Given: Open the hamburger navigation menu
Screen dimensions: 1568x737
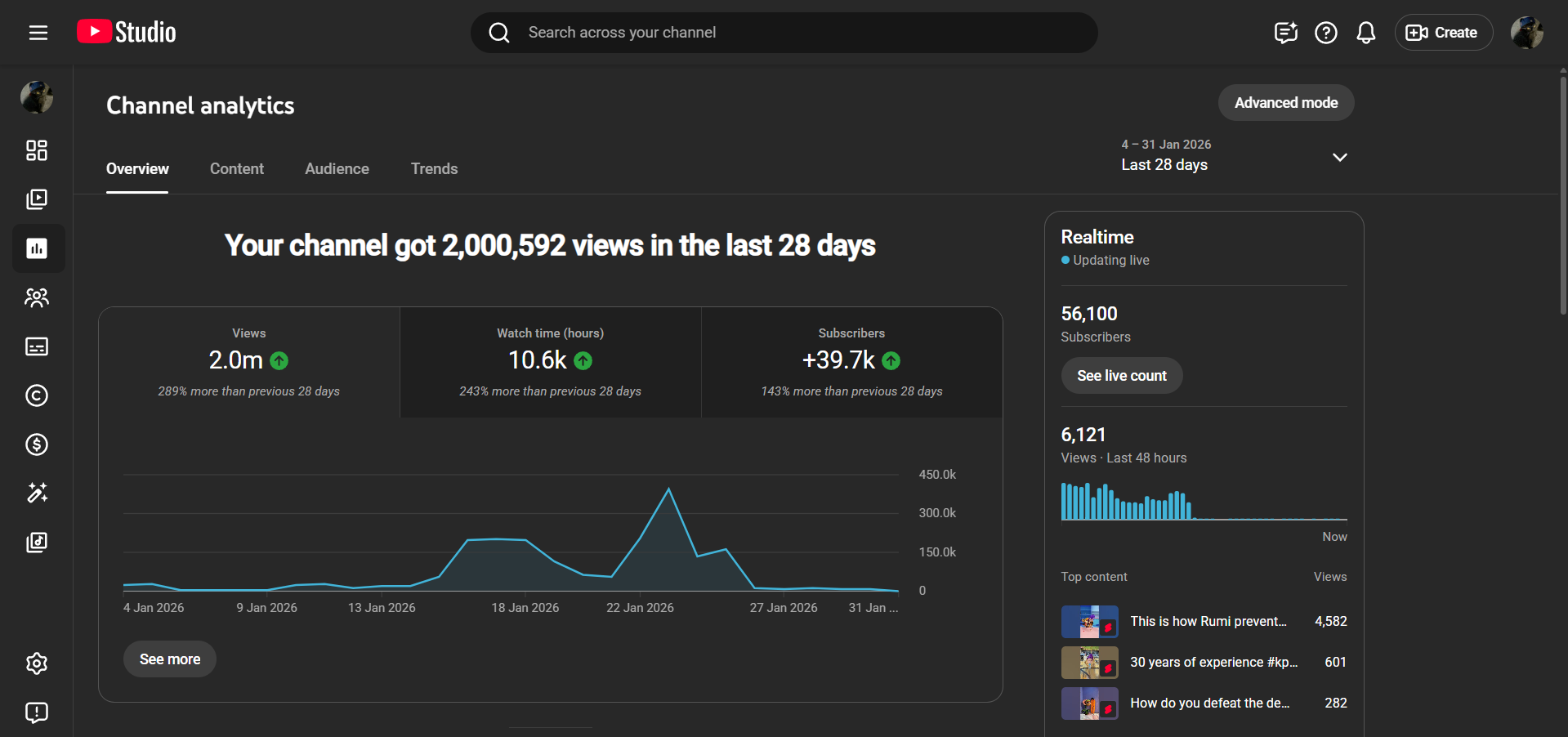Looking at the screenshot, I should (38, 33).
